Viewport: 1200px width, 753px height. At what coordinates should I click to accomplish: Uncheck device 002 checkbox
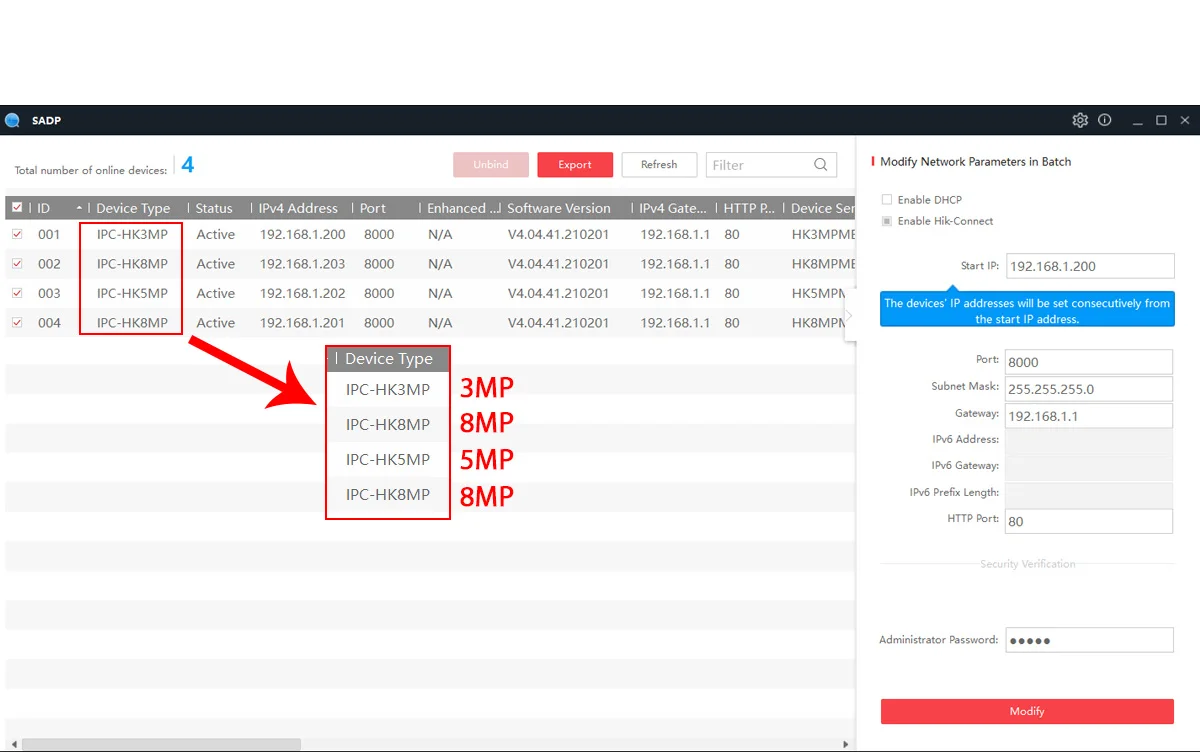17,264
